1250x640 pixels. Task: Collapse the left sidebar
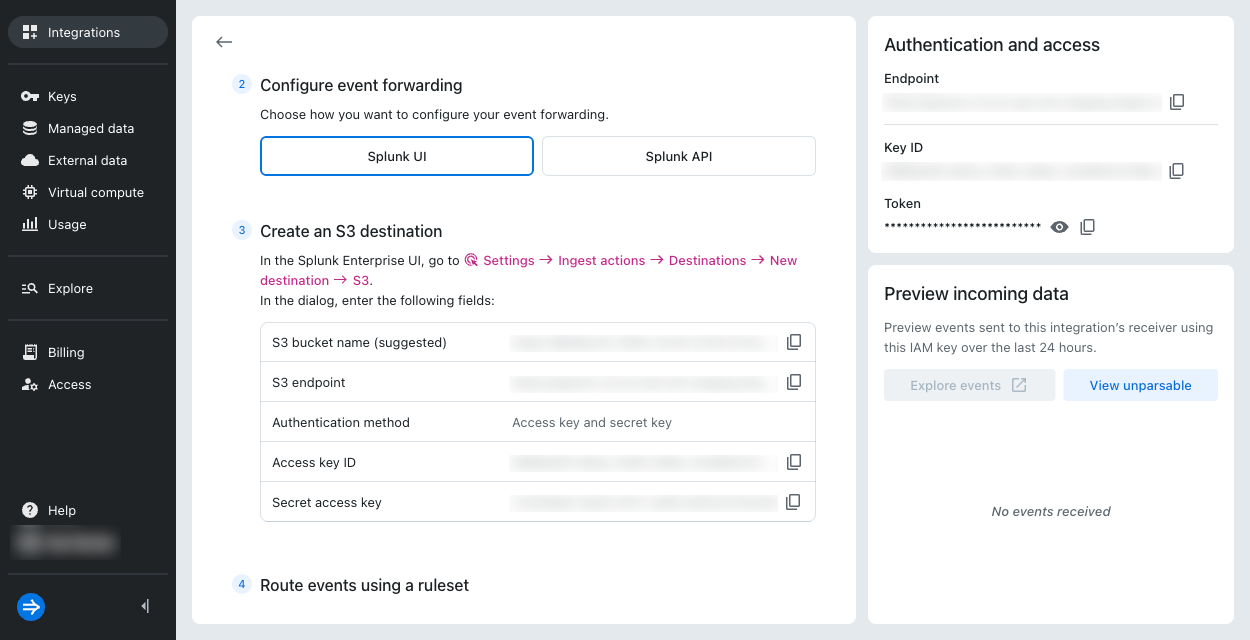pyautogui.click(x=146, y=606)
